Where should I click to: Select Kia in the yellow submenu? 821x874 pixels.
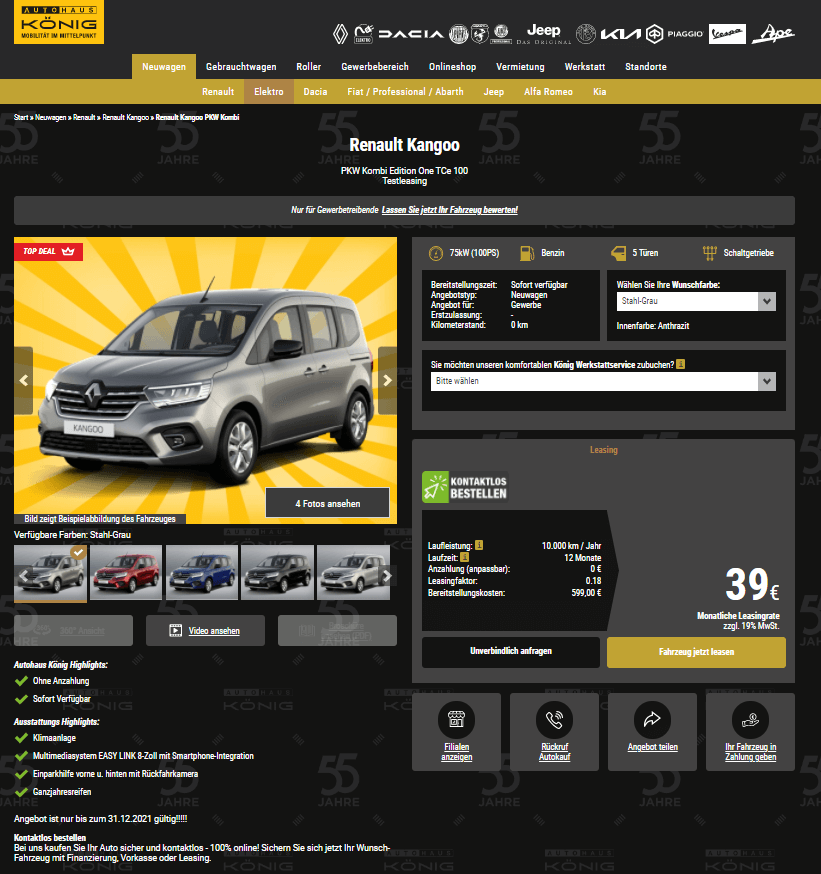pyautogui.click(x=599, y=91)
